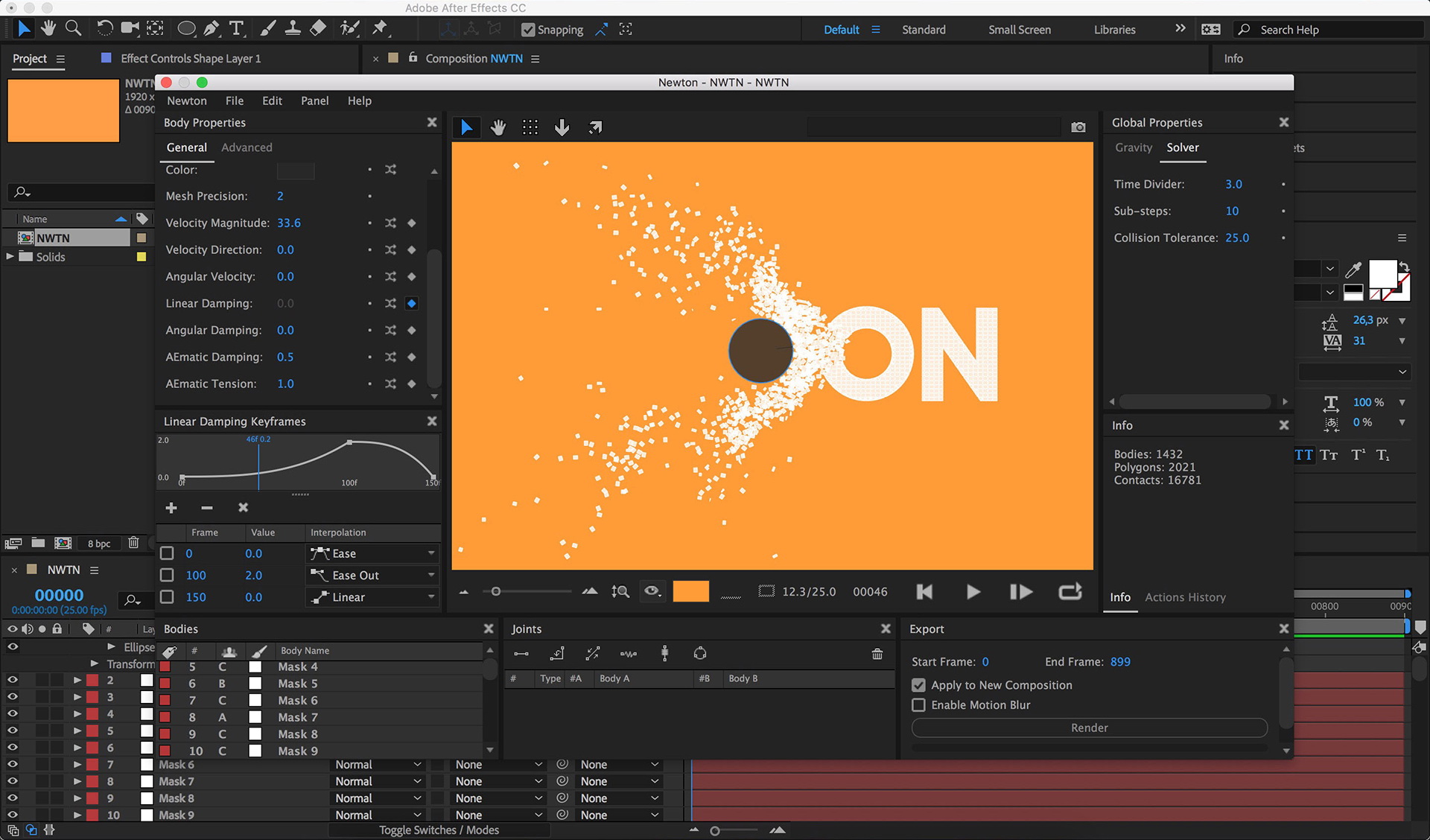Drag the Velocity Magnitude slider value
Image resolution: width=1430 pixels, height=840 pixels.
coord(288,222)
